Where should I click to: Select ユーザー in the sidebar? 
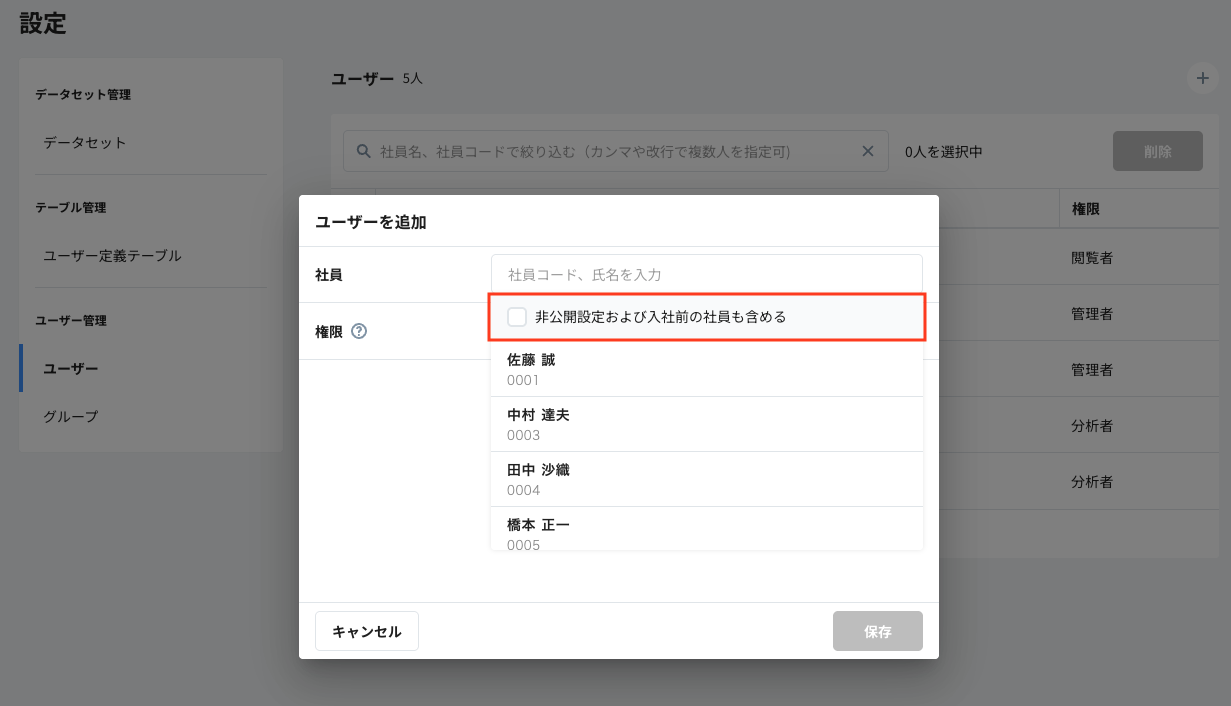70,368
